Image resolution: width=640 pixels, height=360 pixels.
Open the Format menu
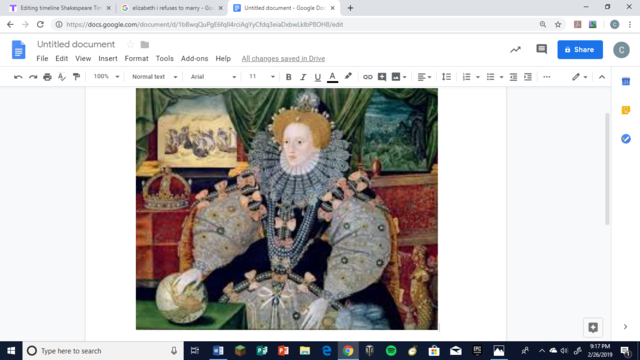pyautogui.click(x=136, y=58)
